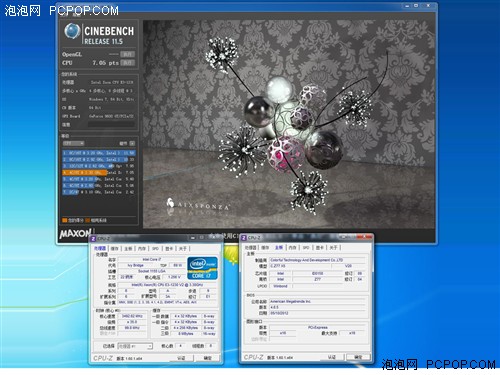Viewport: 500px width, 375px height.
Task: Run the OpenGL benchmark button
Action: [128, 54]
